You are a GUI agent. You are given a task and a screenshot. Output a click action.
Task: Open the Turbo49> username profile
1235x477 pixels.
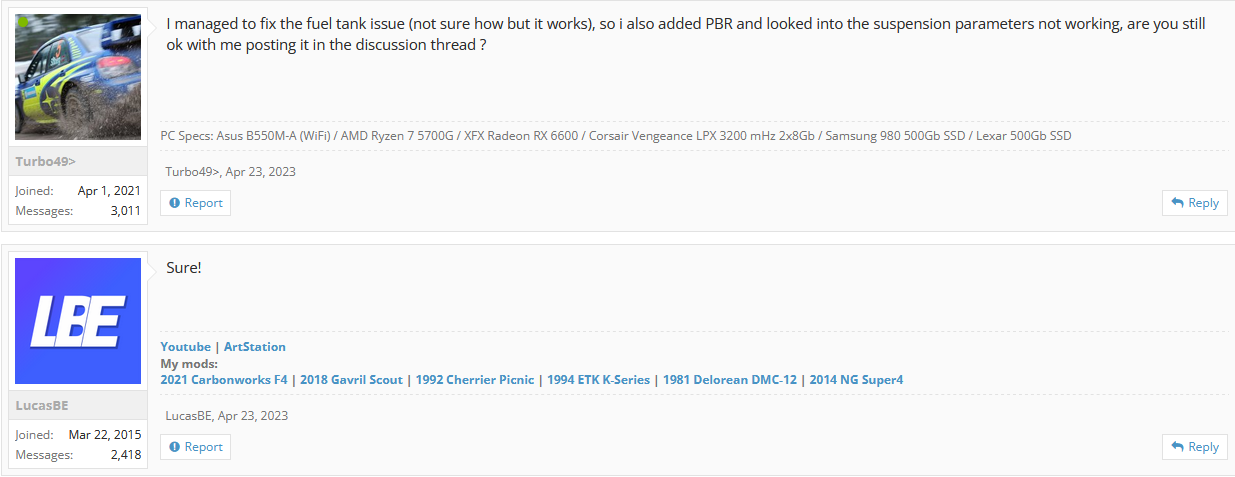click(45, 161)
